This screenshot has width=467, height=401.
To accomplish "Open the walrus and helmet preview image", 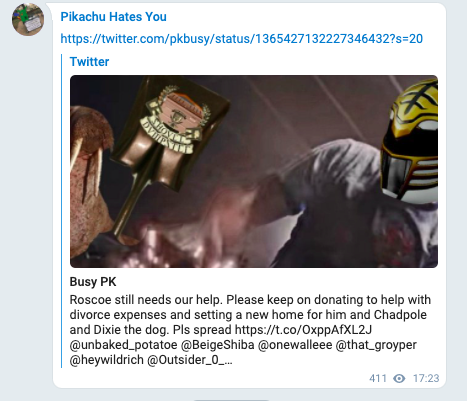I will [254, 171].
